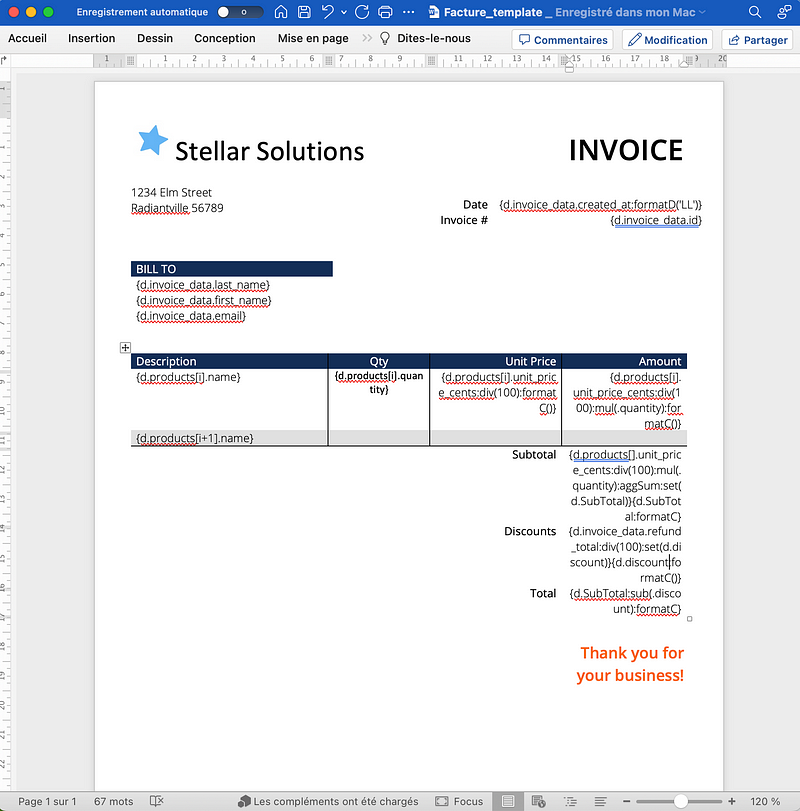Image resolution: width=800 pixels, height=811 pixels.
Task: Click the INVOICE heading text
Action: click(626, 151)
